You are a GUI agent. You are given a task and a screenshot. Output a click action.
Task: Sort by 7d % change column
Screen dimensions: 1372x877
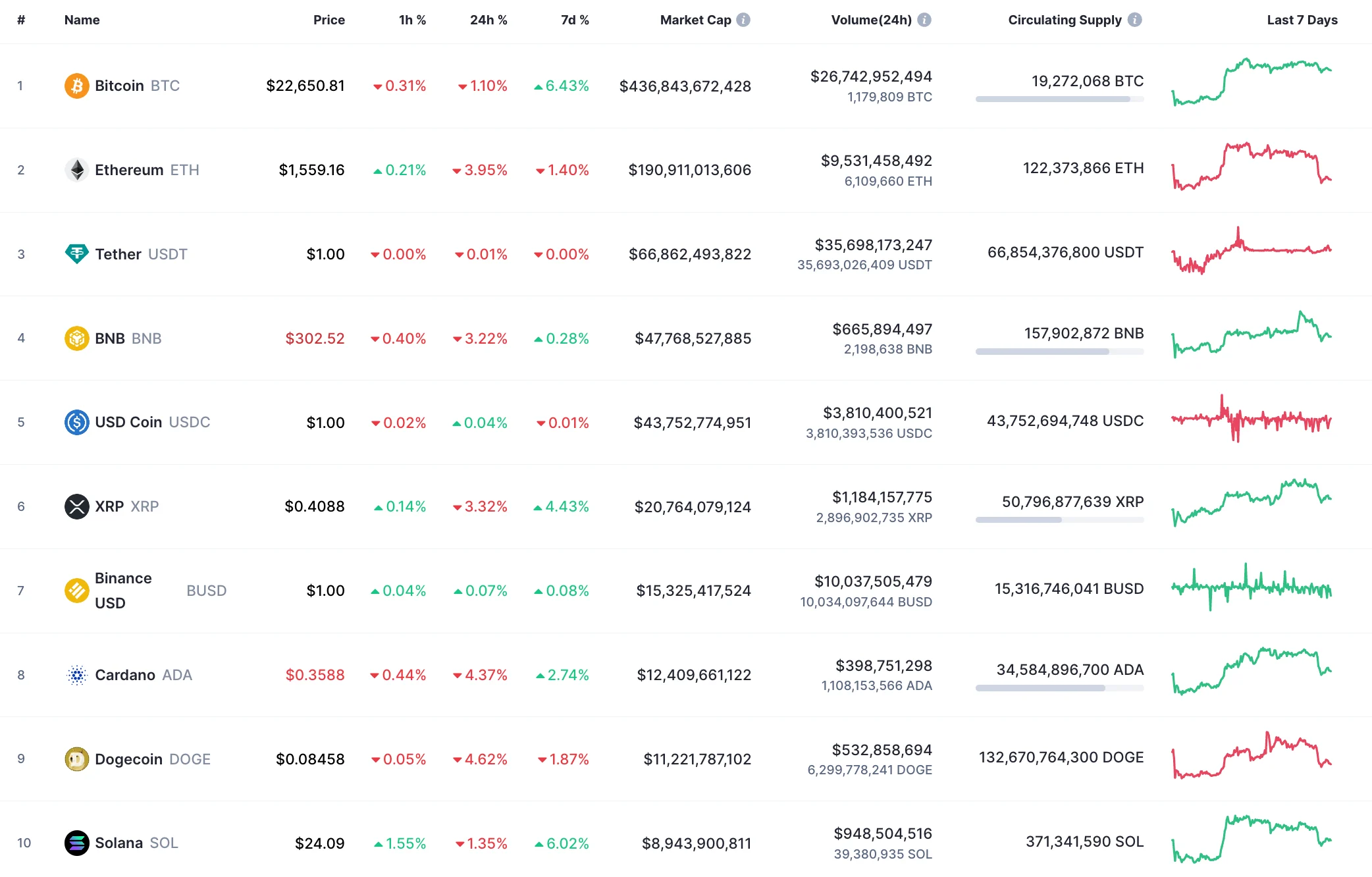tap(574, 20)
